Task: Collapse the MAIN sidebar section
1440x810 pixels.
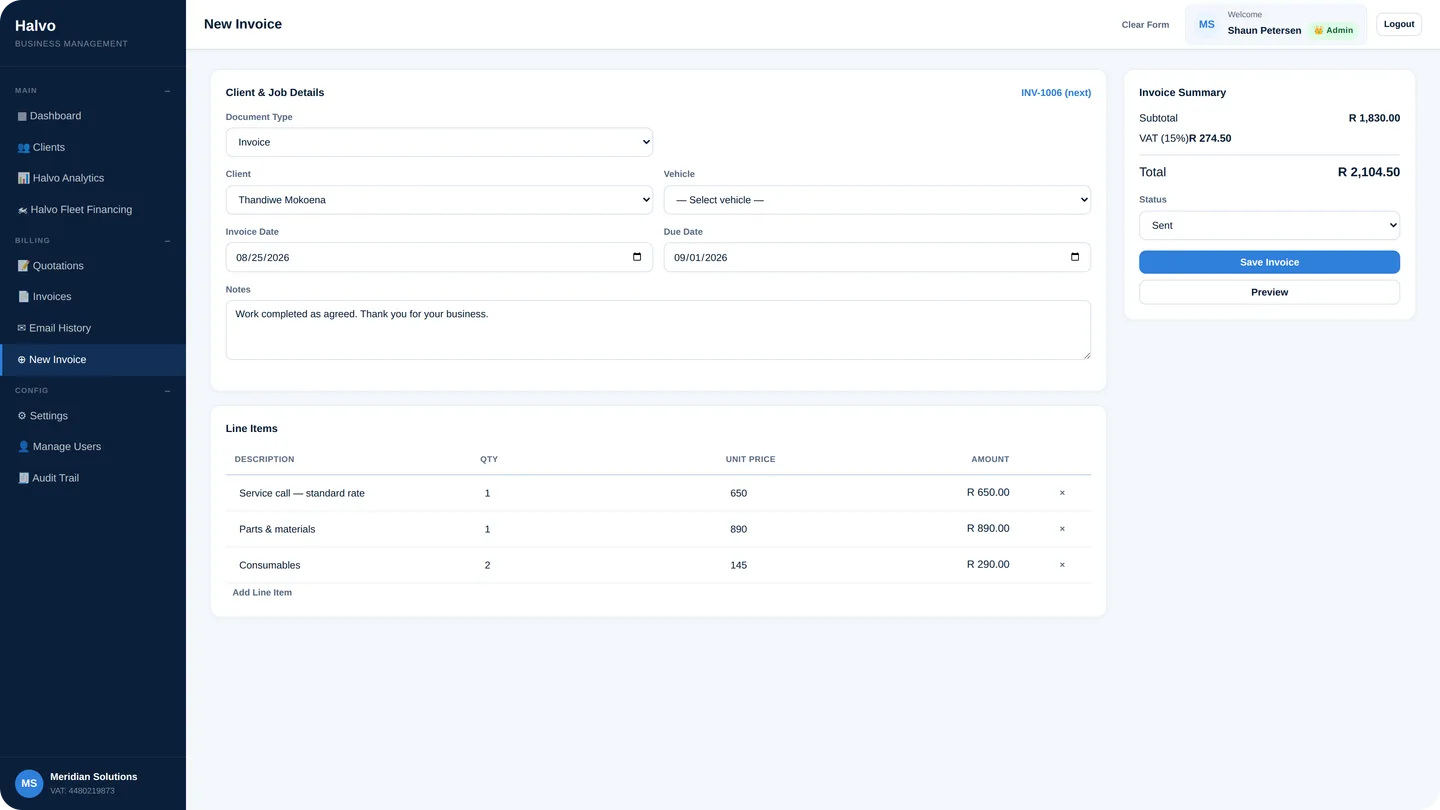Action: (167, 91)
